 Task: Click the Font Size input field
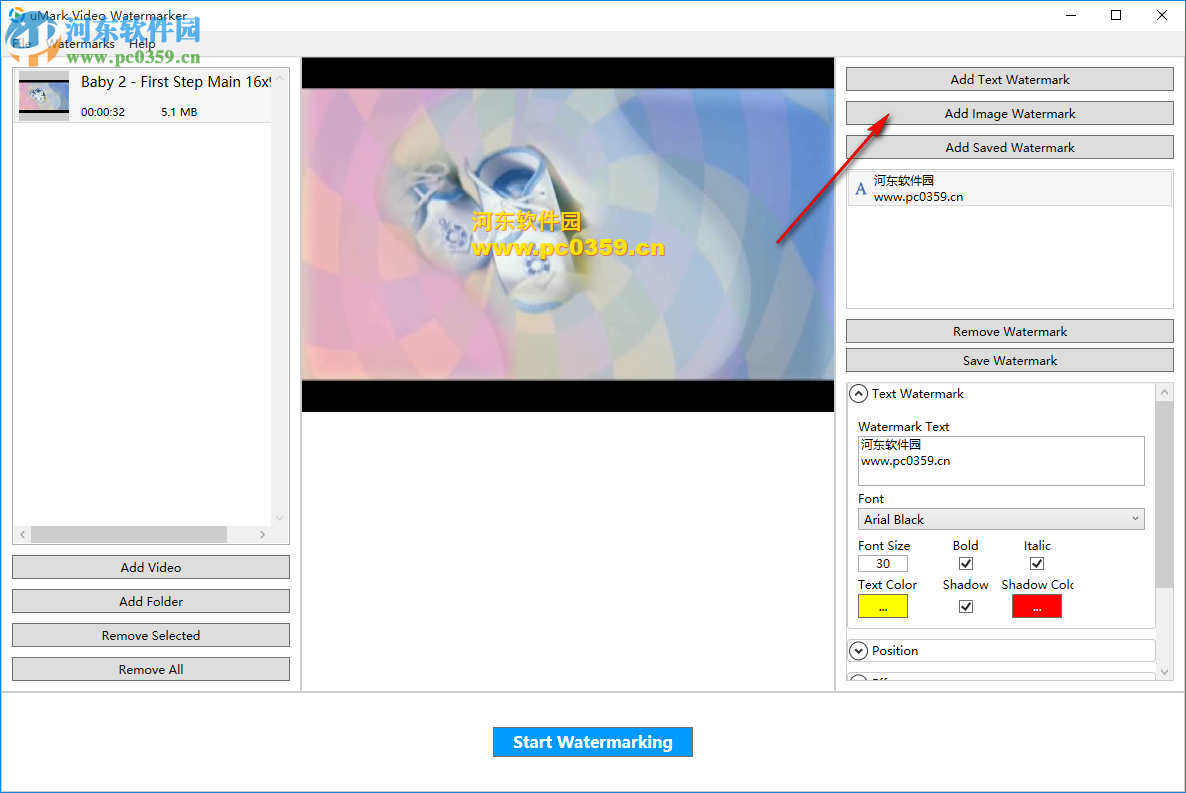point(882,563)
